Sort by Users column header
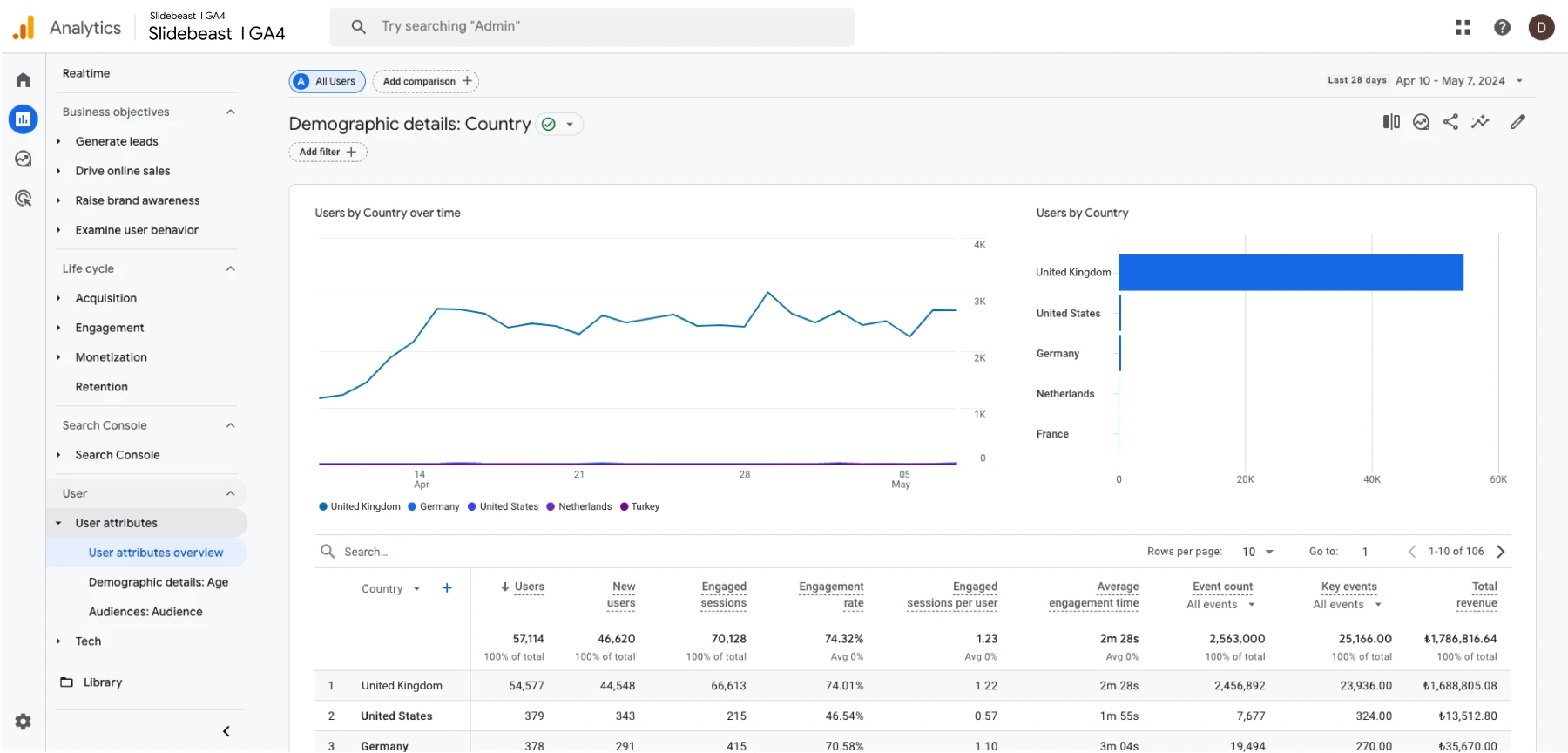The width and height of the screenshot is (1568, 753). tap(529, 587)
